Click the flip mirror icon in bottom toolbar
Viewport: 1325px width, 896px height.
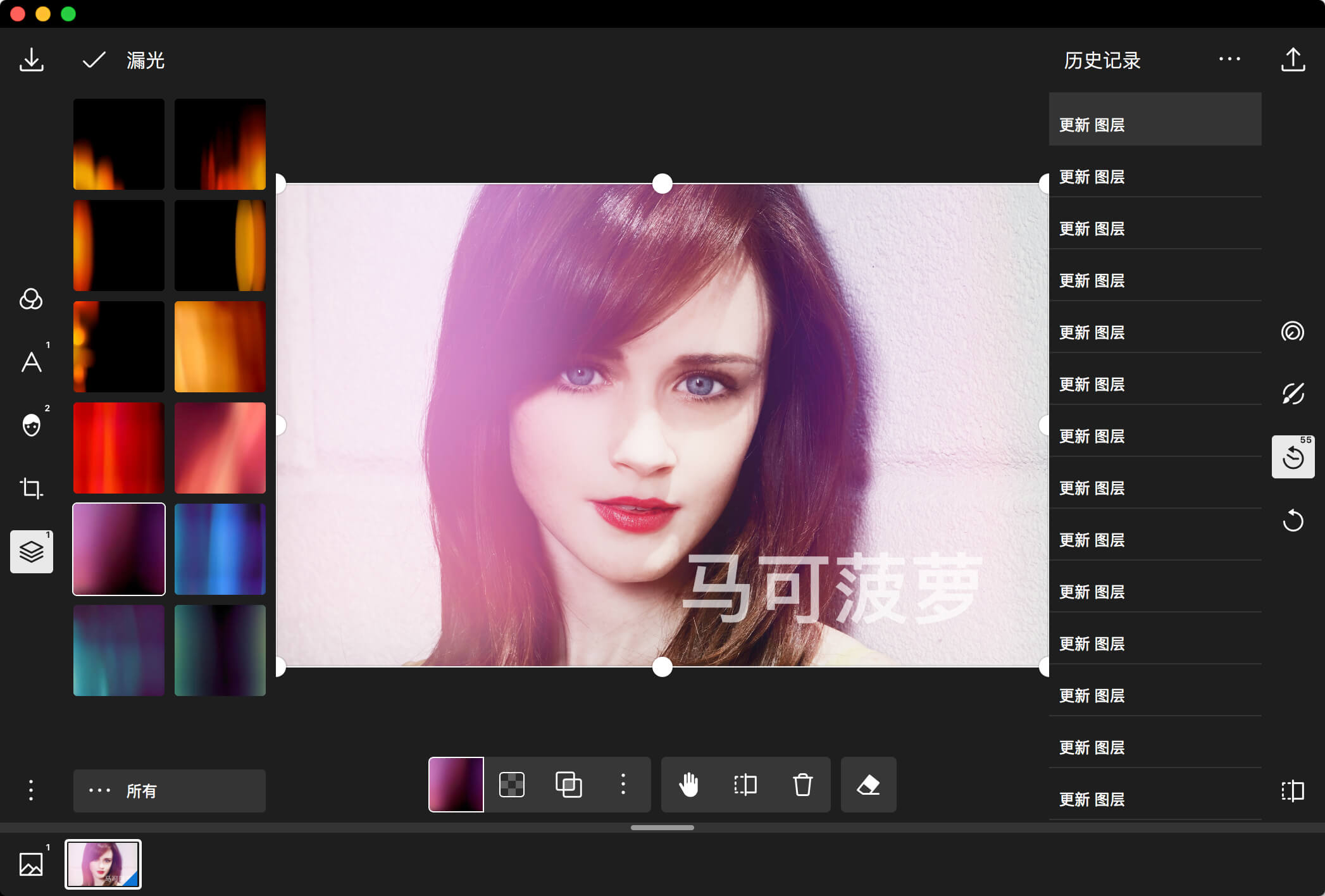[745, 785]
